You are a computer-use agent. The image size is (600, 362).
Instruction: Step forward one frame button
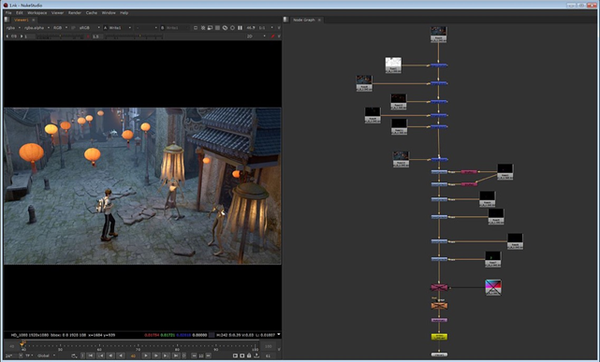156,355
